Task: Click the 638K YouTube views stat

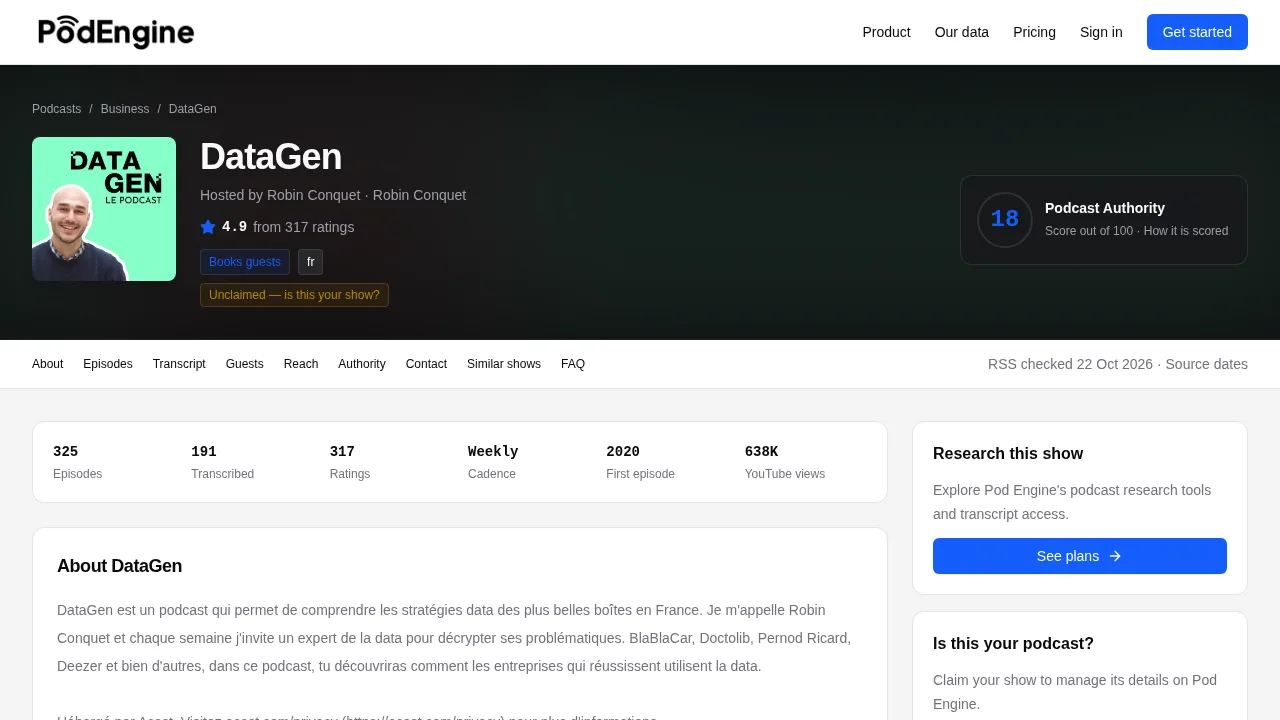Action: tap(785, 462)
